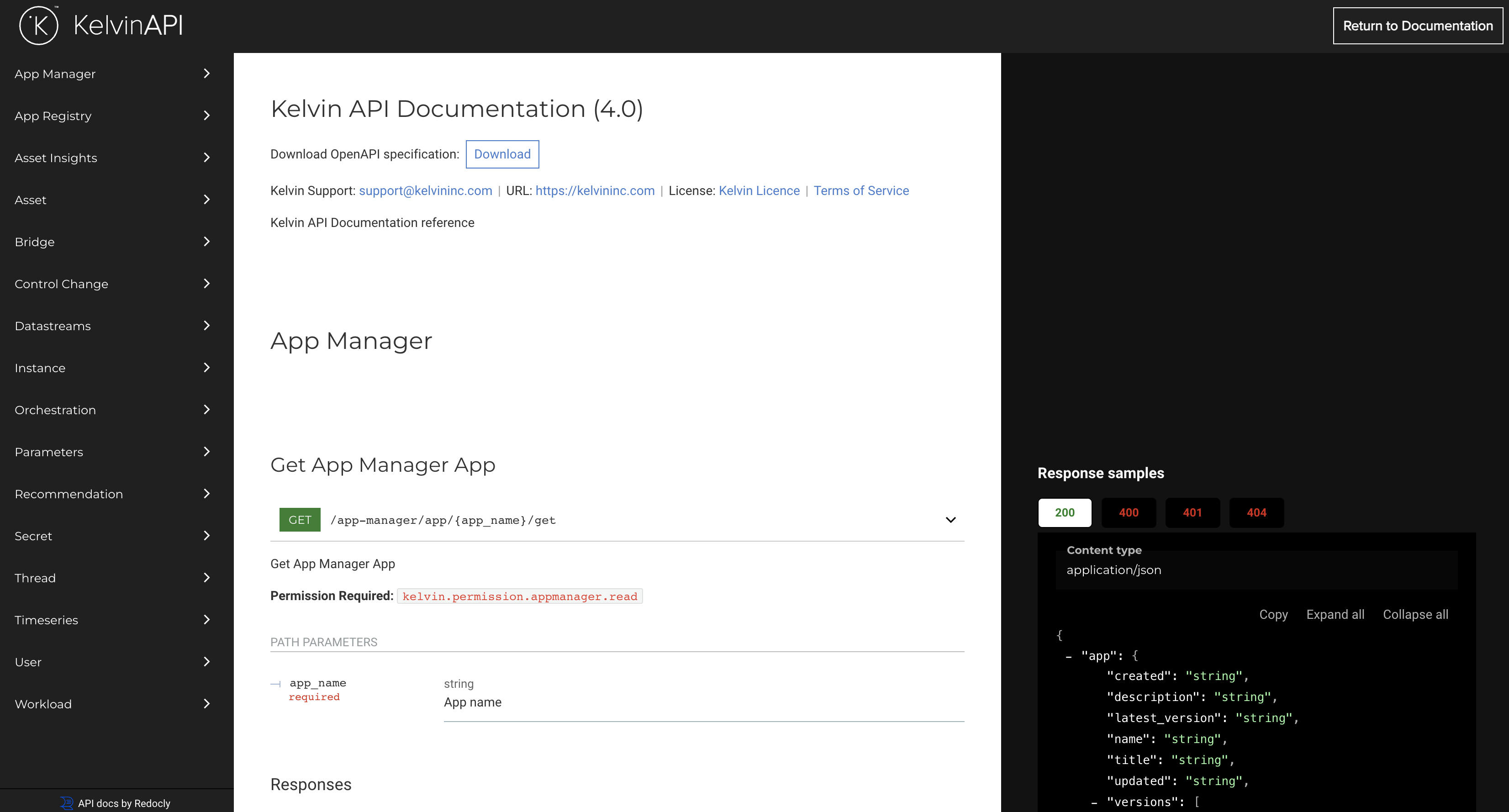Collapse the "app" JSON object
Screen dimensions: 1509x812
tap(1068, 656)
